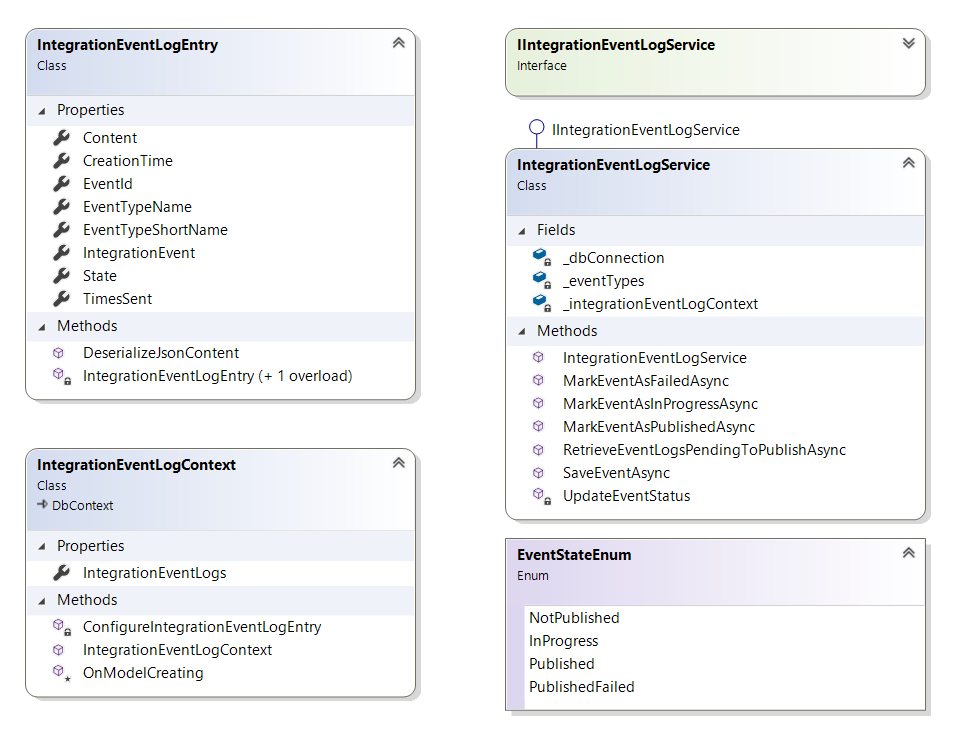The image size is (954, 740).
Task: Click the DbContext base class label
Action: [x=83, y=505]
